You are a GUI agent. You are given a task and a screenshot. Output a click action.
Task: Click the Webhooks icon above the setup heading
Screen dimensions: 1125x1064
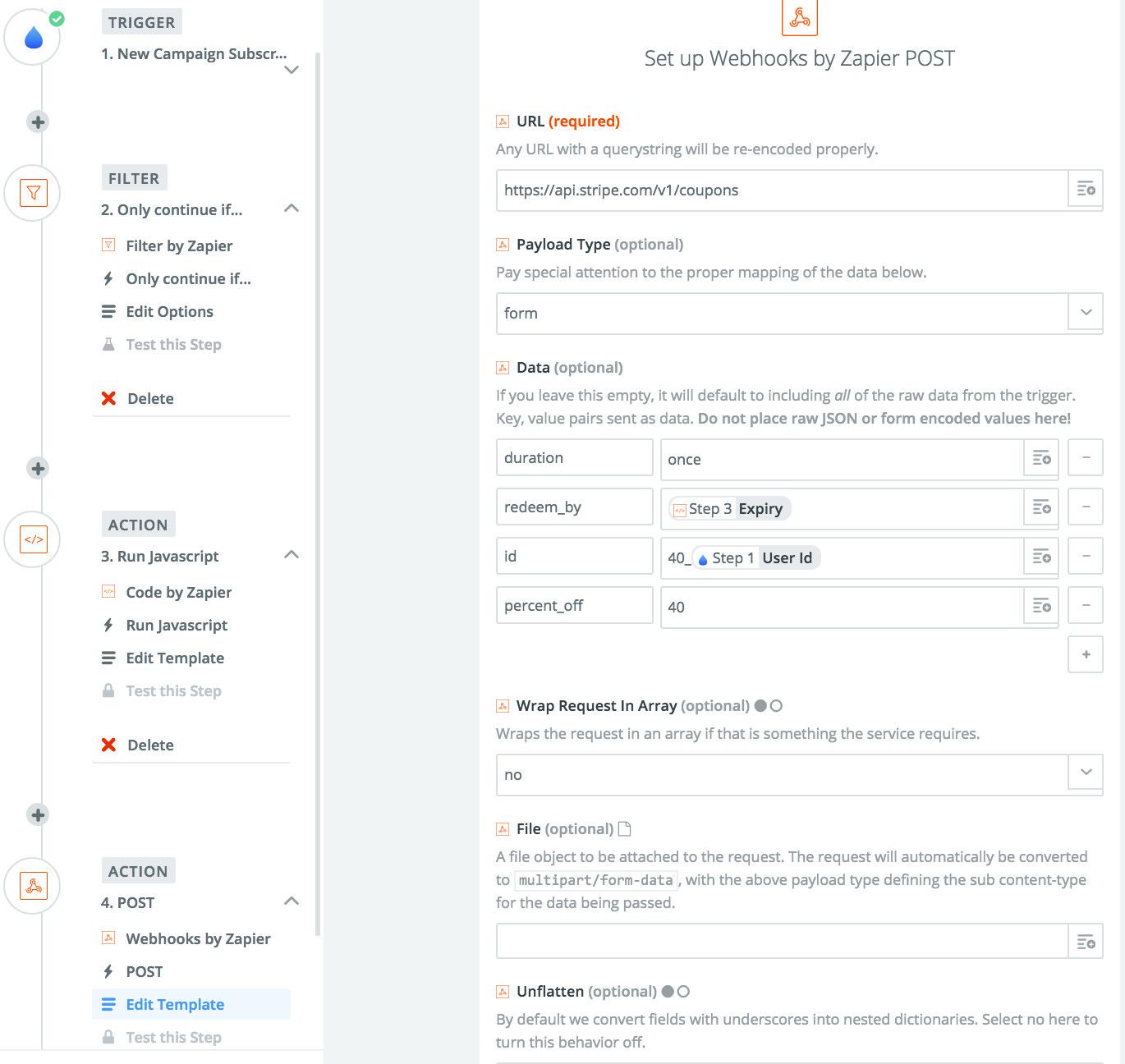click(800, 17)
